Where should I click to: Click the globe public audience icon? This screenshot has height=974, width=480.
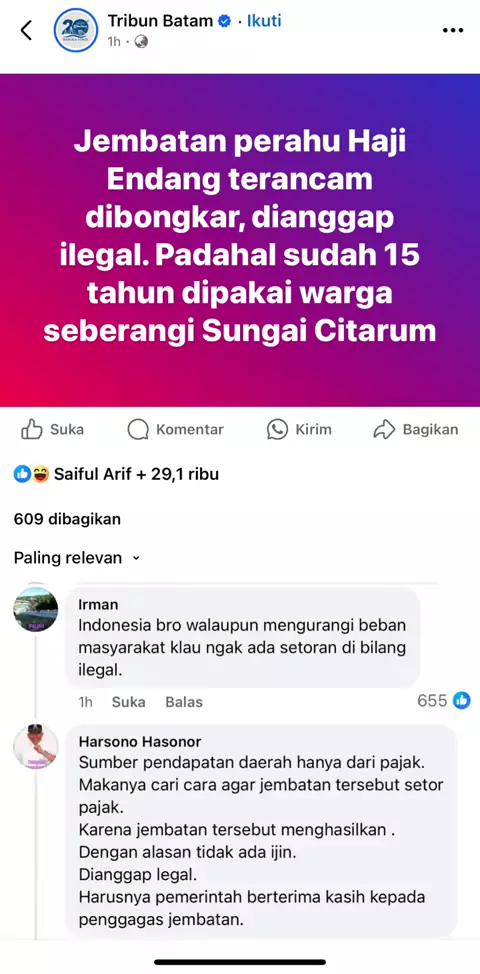pyautogui.click(x=141, y=42)
